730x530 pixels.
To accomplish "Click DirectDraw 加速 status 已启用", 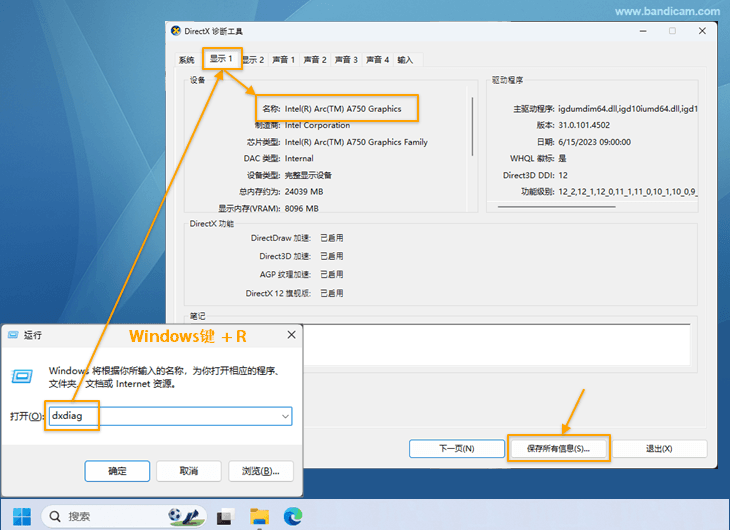I will (x=331, y=238).
